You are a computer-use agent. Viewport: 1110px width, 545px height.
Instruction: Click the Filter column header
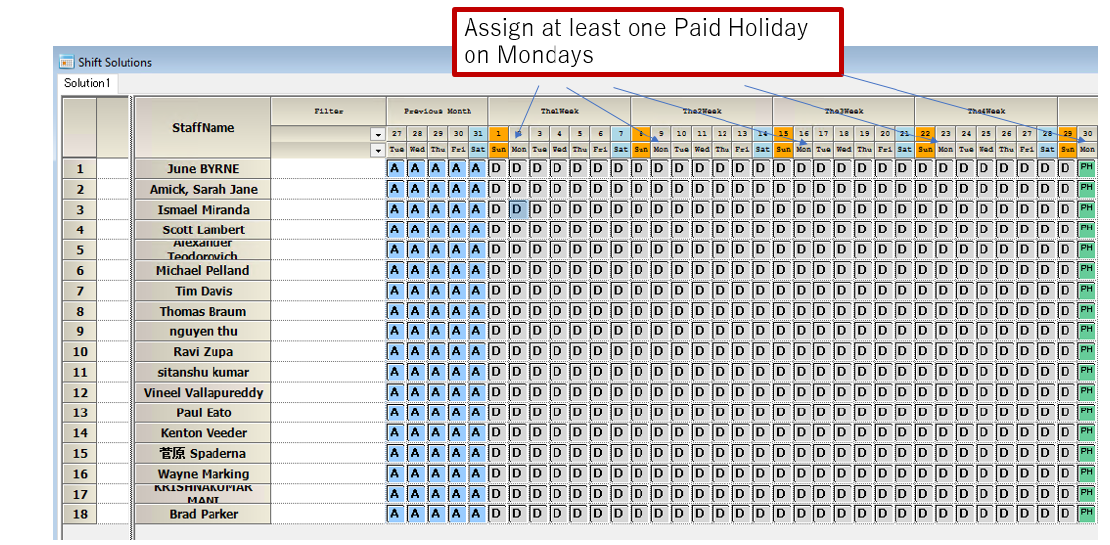tap(328, 111)
